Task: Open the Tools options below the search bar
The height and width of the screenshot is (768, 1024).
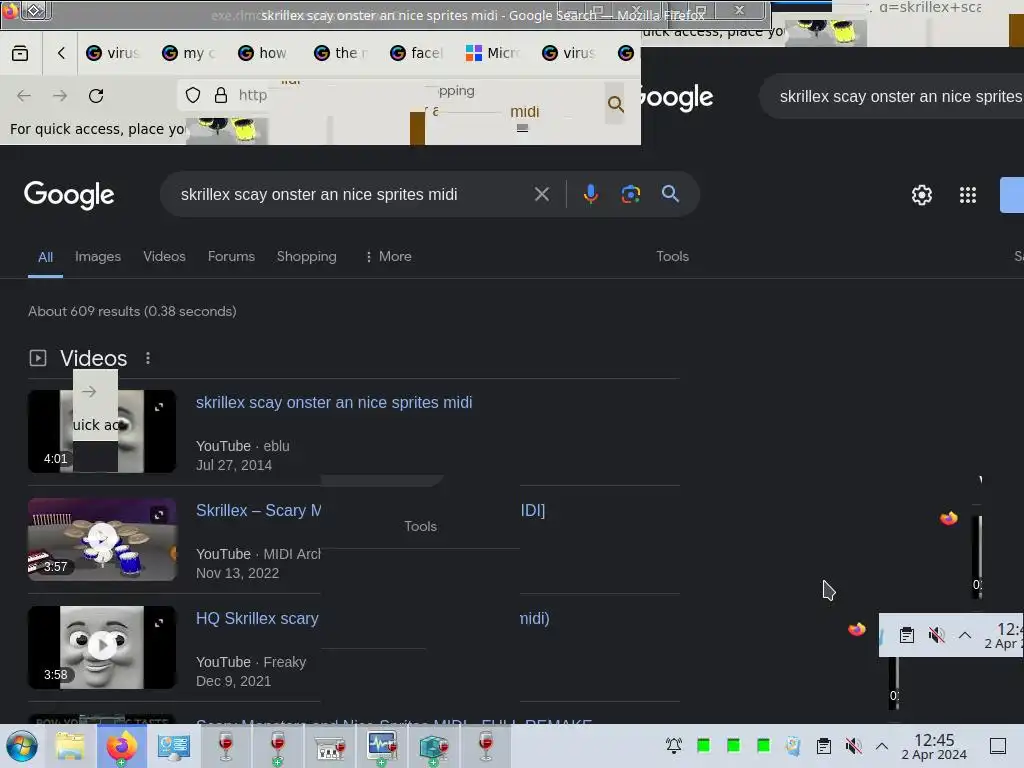Action: point(672,256)
